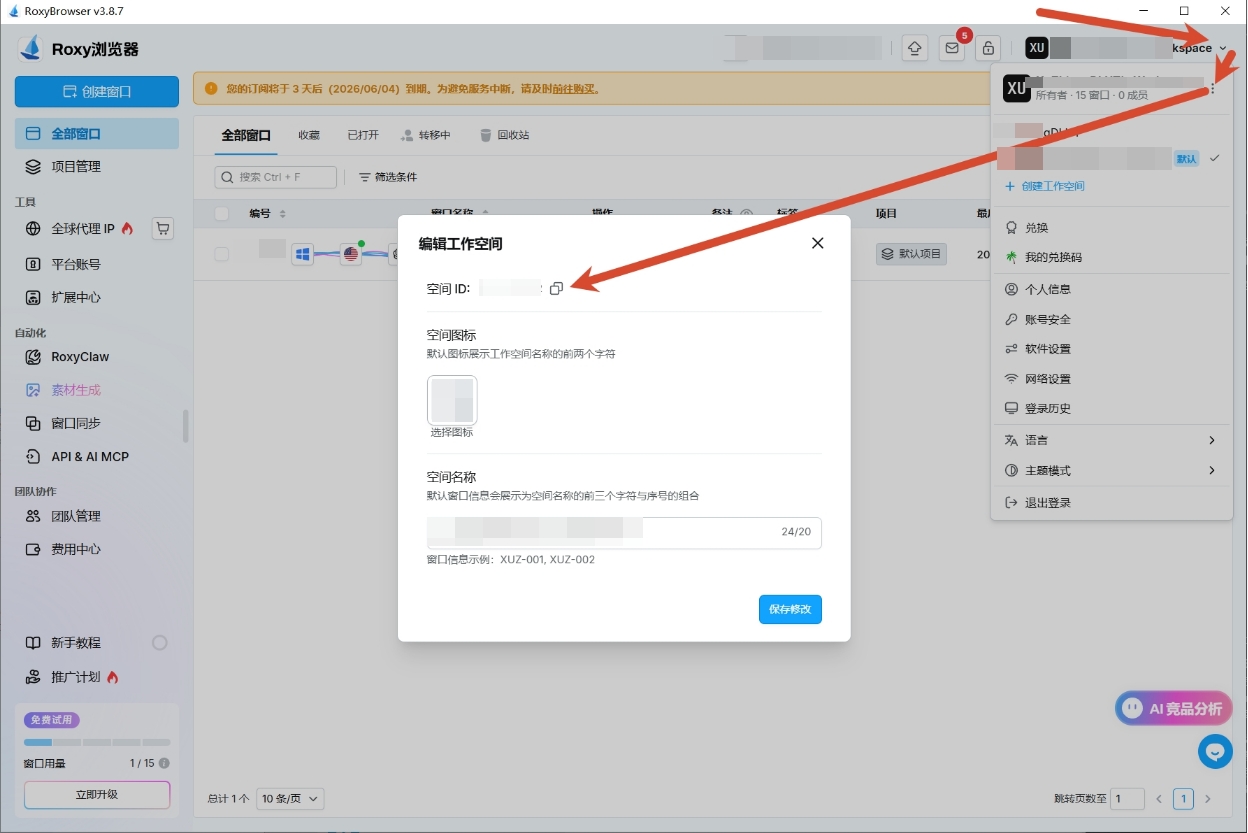Viewport: 1248px width, 833px height.
Task: Switch to the 已打开 tab
Action: [x=363, y=135]
